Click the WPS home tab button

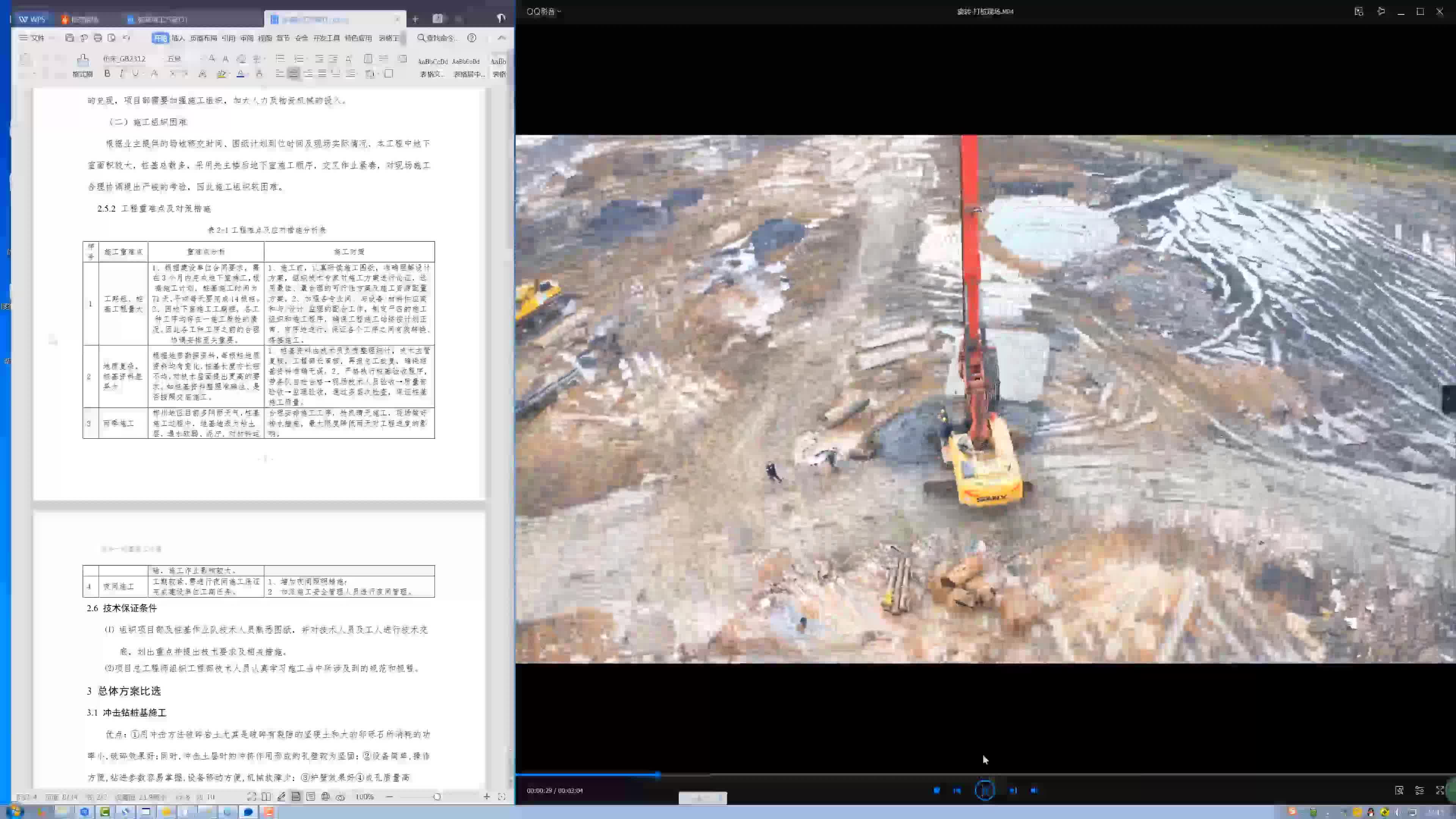tap(31, 19)
